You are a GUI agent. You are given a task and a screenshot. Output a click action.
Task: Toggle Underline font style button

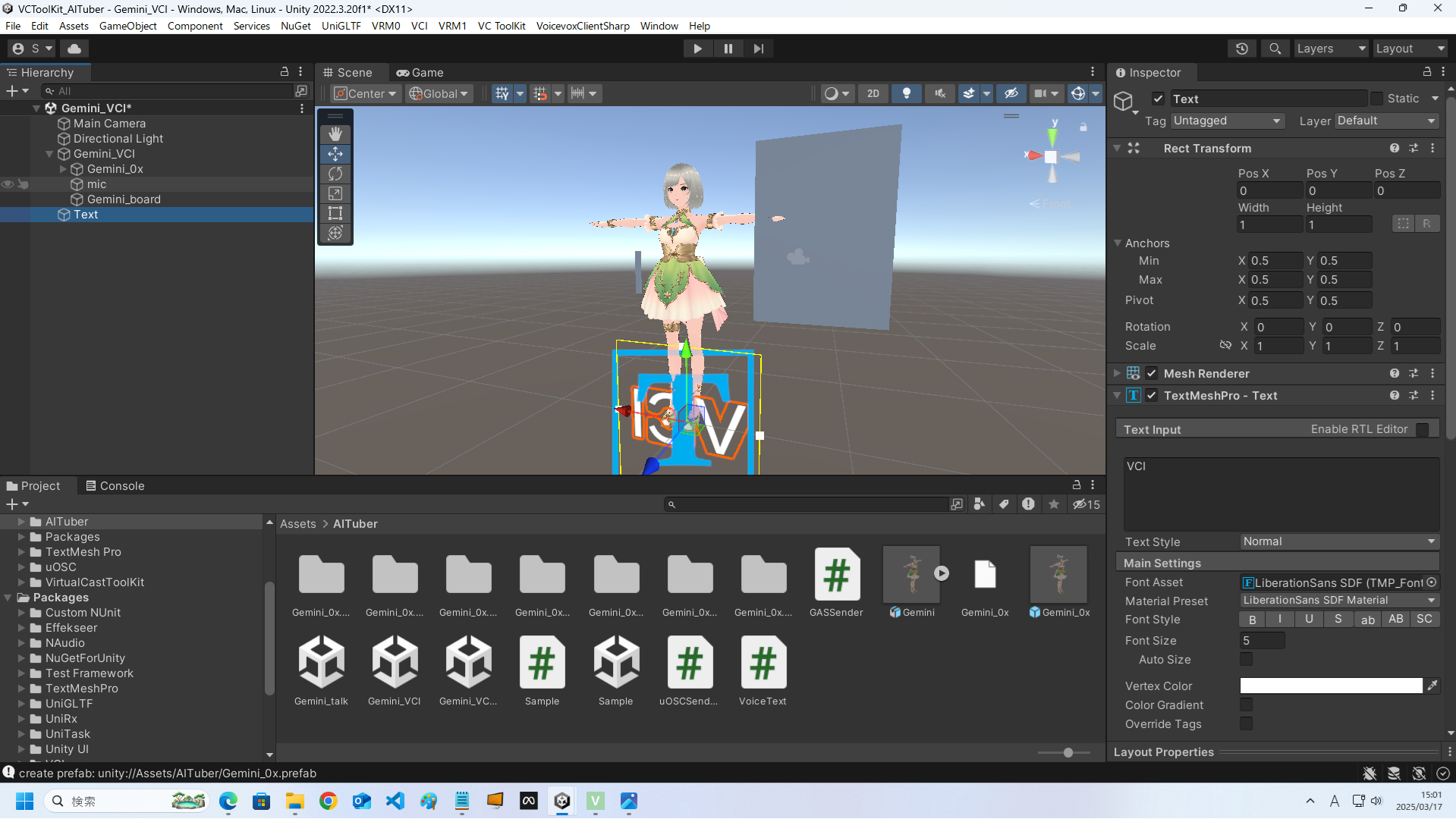[x=1309, y=620]
